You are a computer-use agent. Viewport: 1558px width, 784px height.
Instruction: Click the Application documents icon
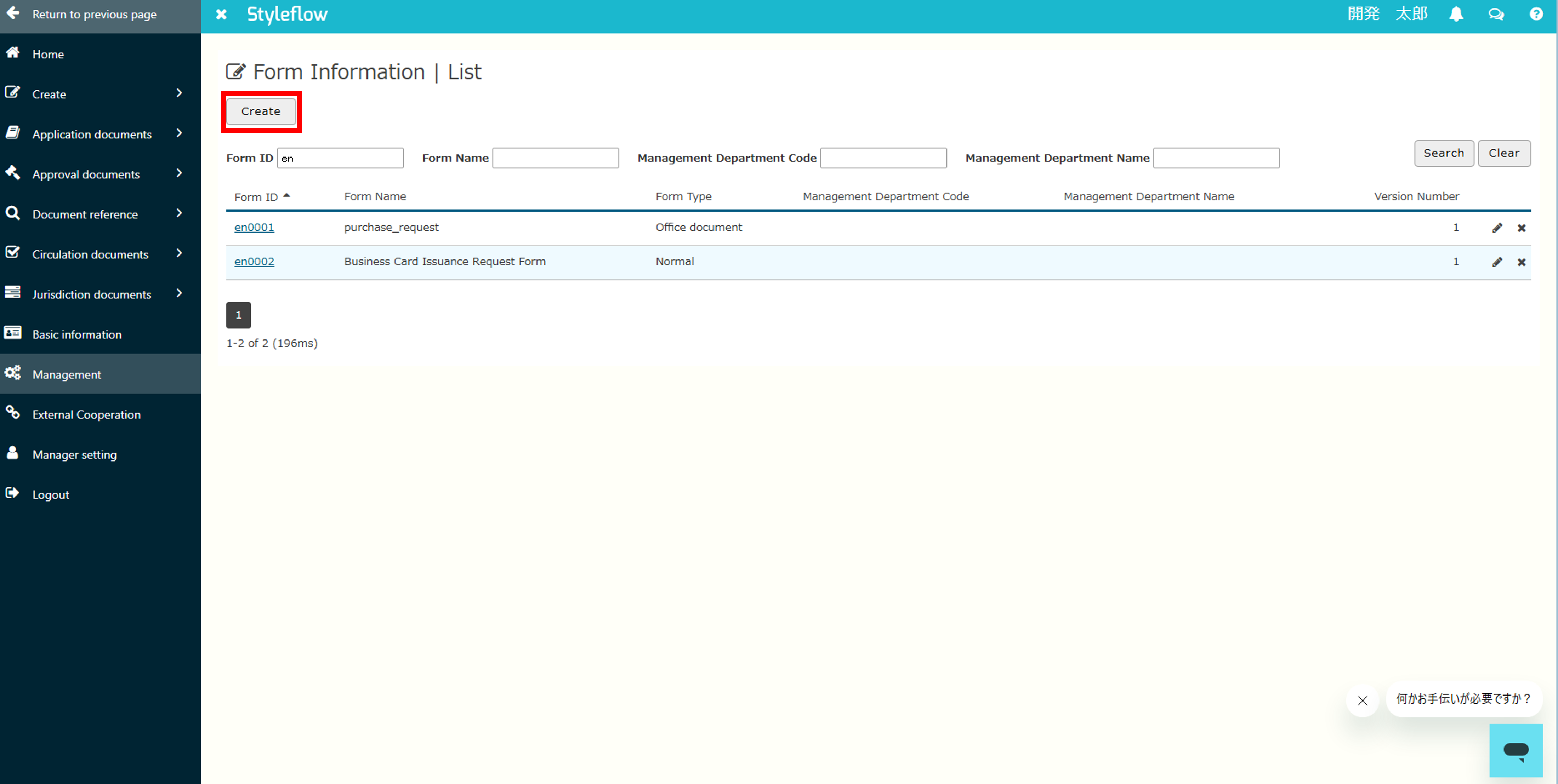13,132
